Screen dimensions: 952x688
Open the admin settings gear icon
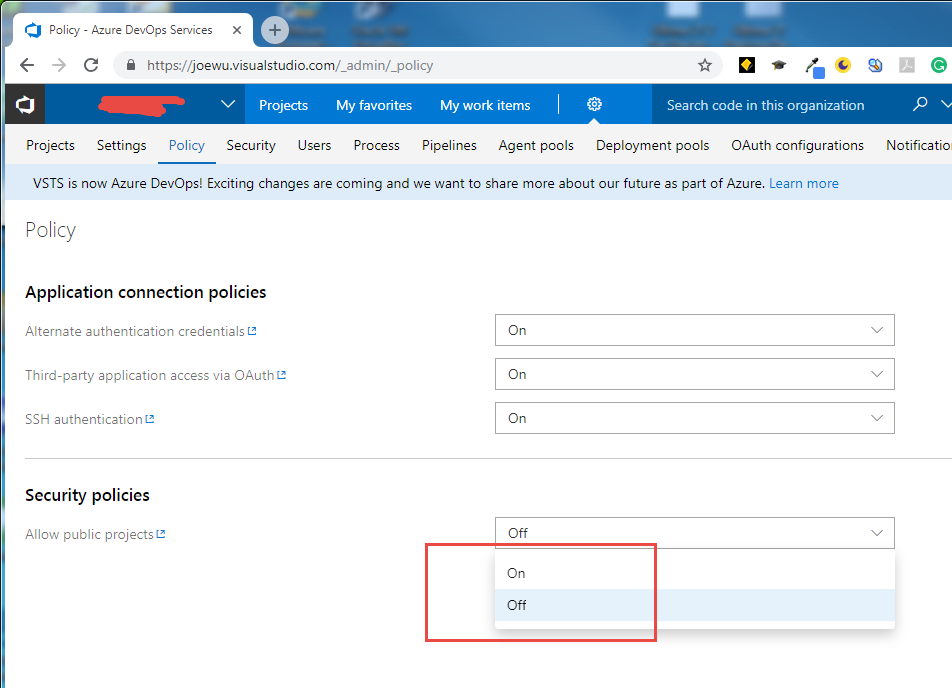(594, 104)
